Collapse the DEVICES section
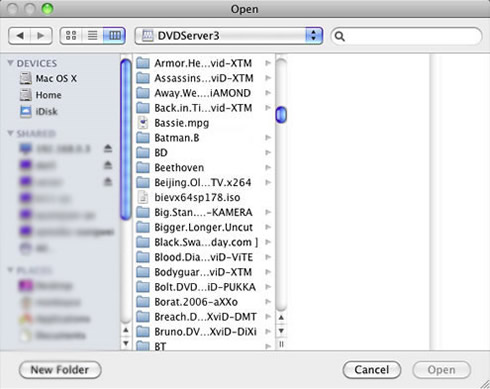Viewport: 490px width, 389px height. point(10,63)
